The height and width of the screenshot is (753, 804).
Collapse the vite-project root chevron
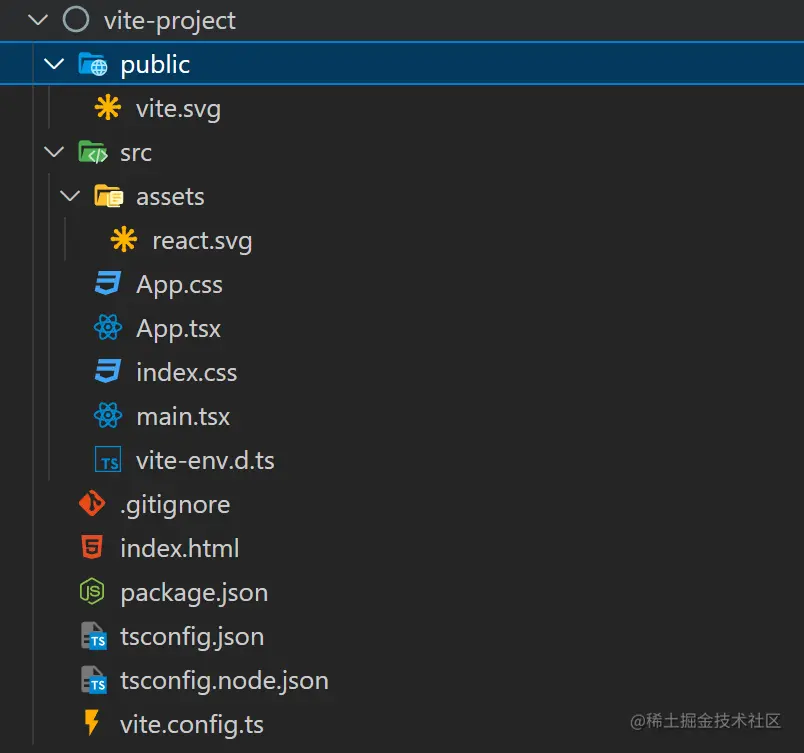(38, 21)
